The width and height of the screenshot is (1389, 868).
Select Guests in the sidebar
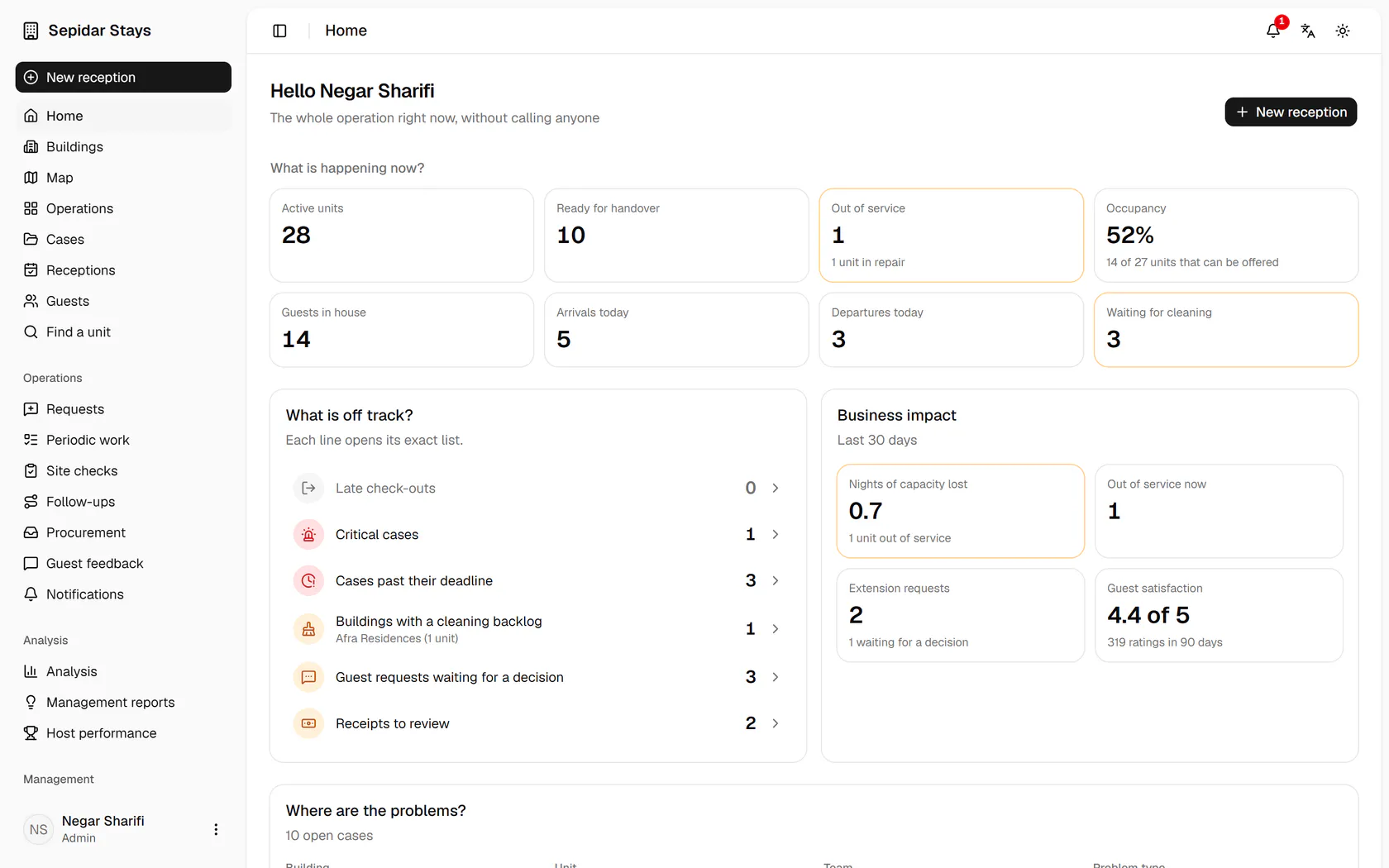[x=123, y=301]
